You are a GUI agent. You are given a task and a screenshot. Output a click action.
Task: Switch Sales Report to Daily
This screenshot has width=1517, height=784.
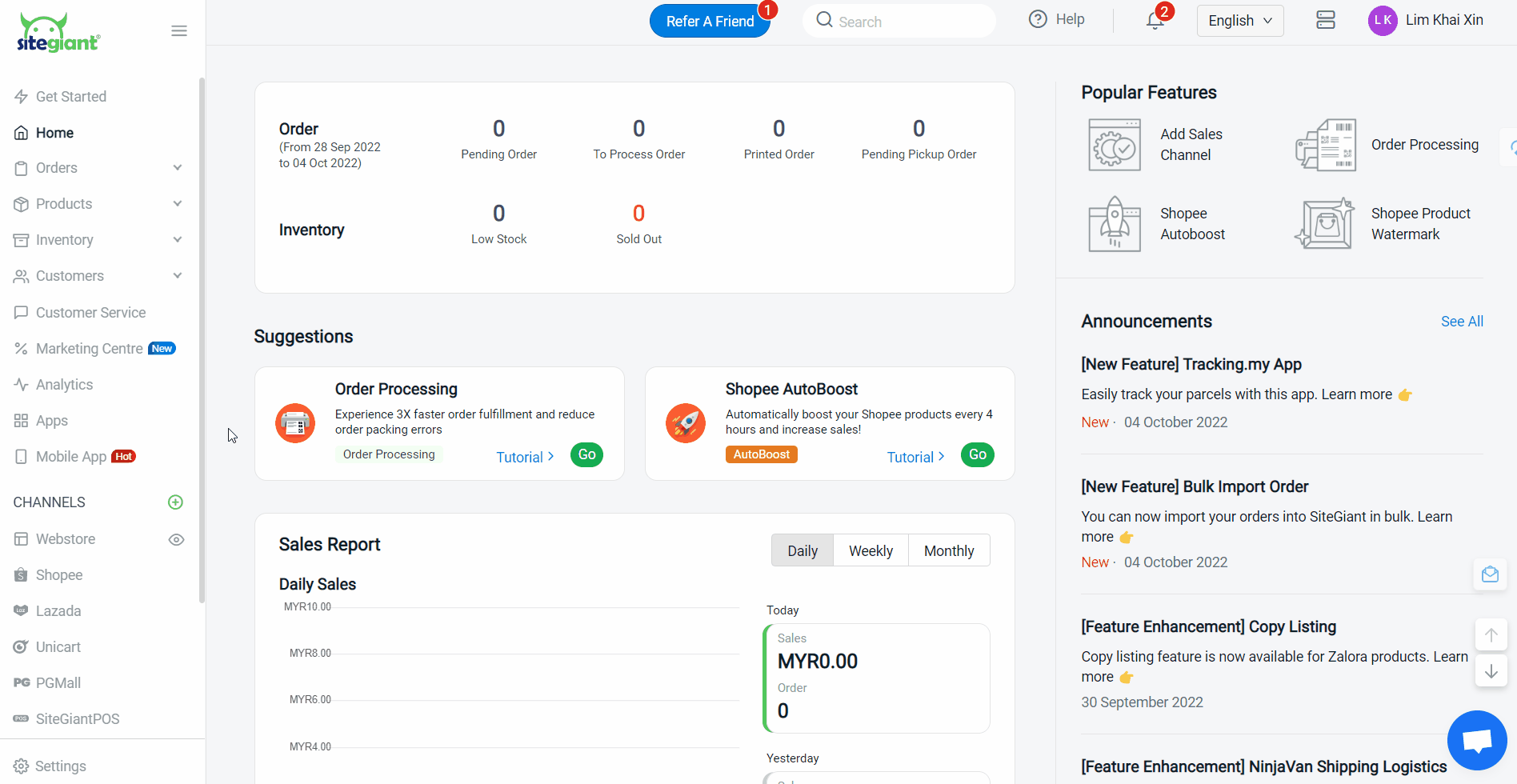click(803, 550)
